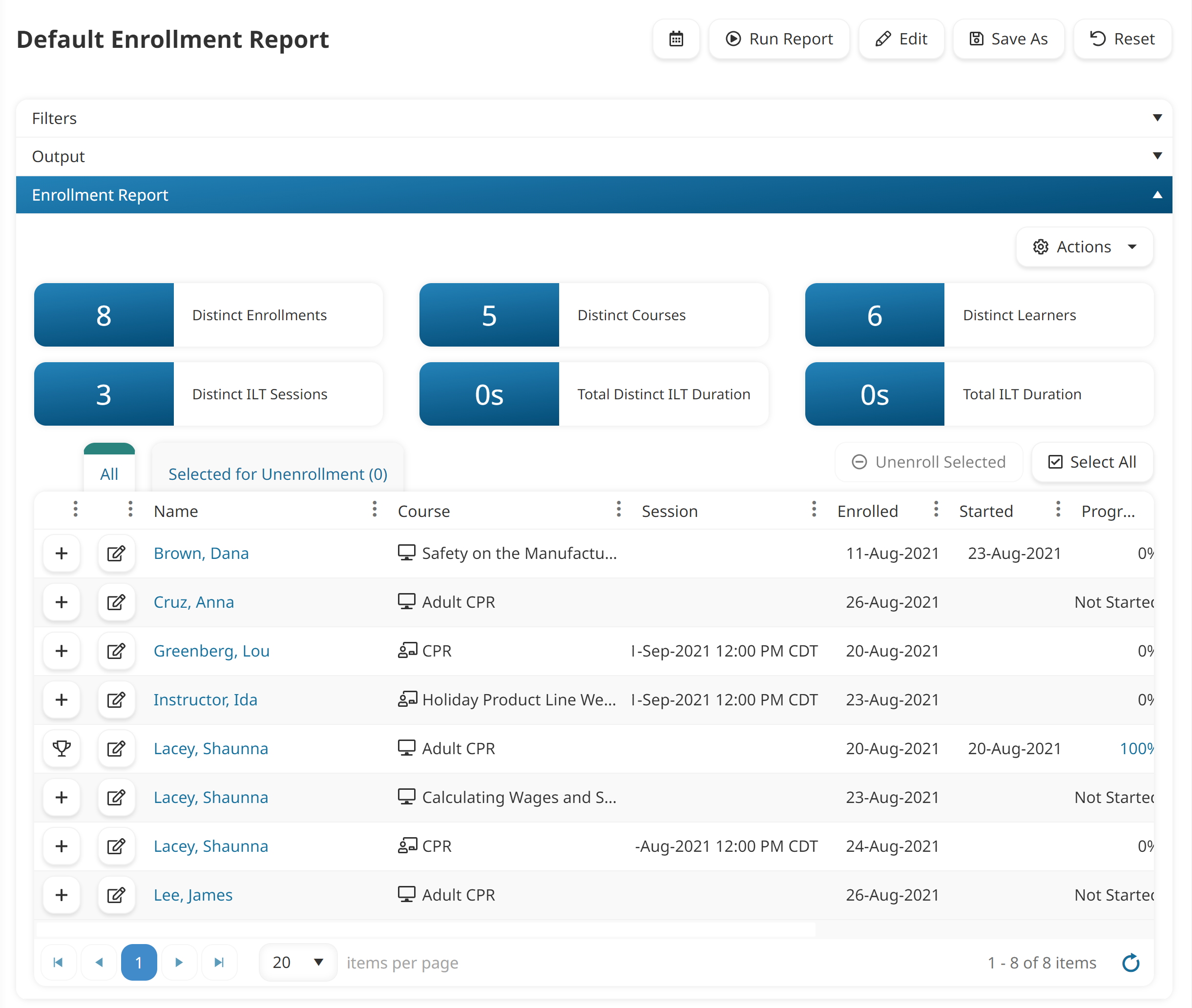Refresh the enrollment grid

tap(1130, 963)
